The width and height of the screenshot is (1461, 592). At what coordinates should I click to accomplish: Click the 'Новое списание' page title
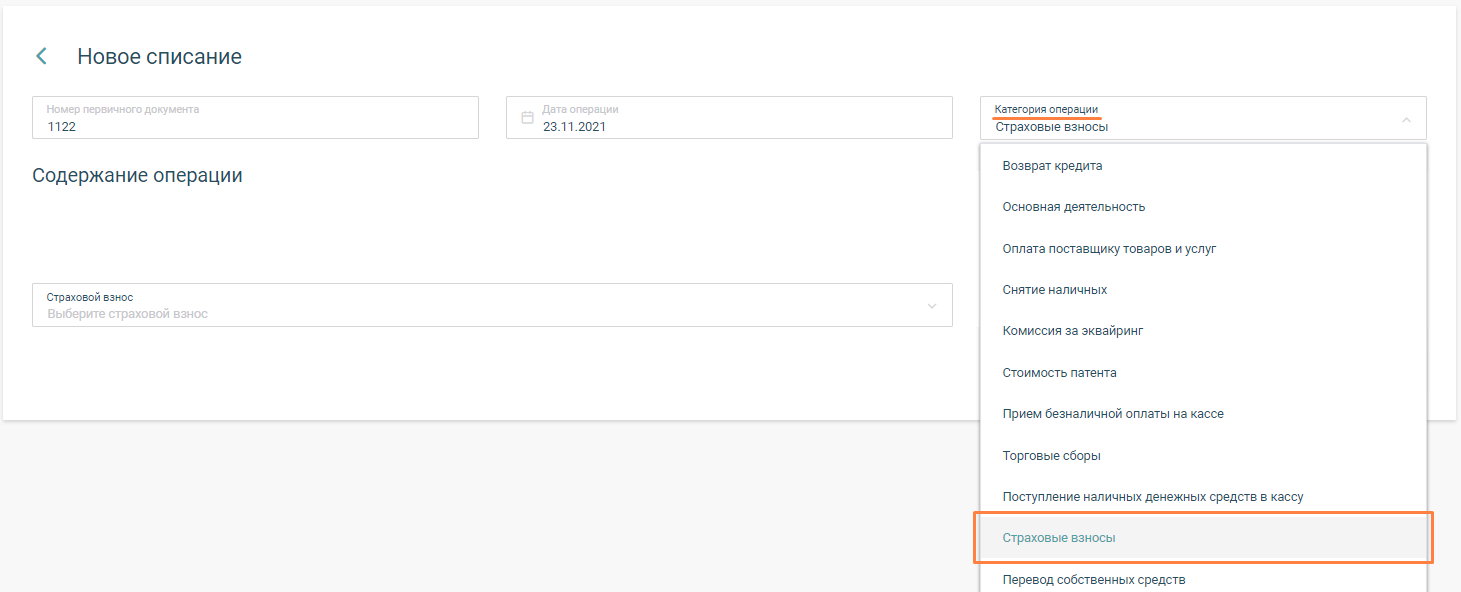click(160, 57)
